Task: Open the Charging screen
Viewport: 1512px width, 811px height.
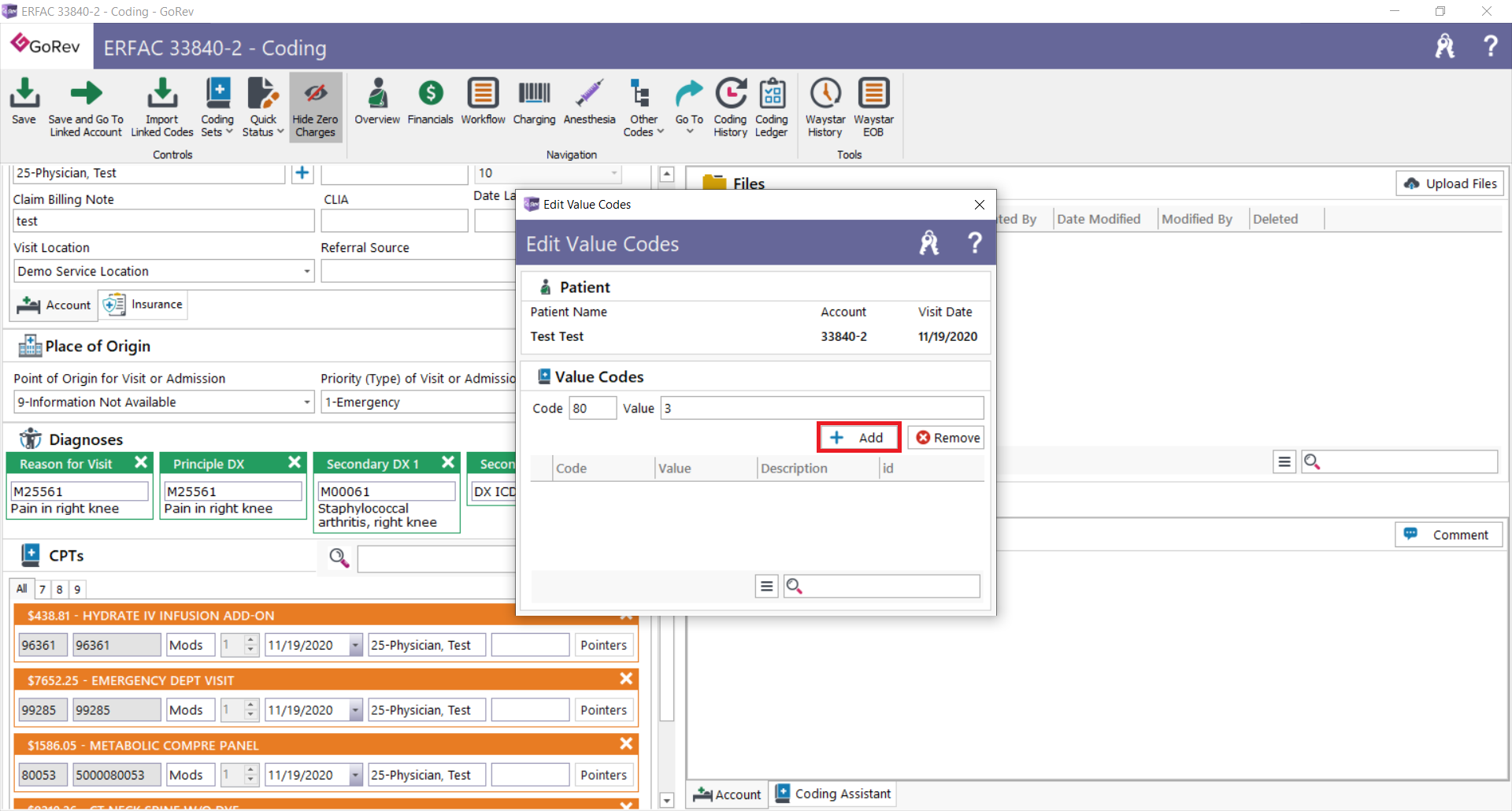Action: (534, 102)
